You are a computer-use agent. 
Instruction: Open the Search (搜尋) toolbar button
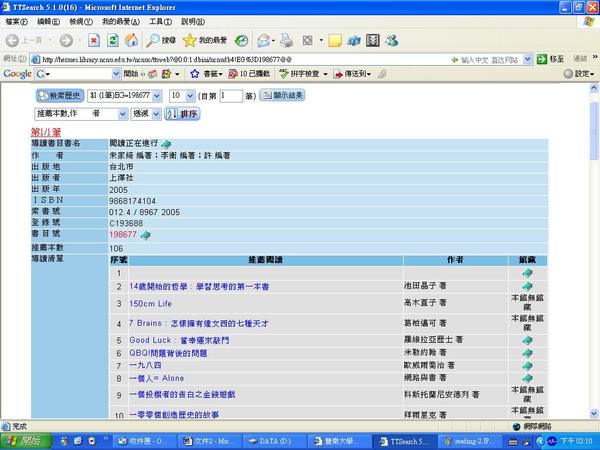click(161, 40)
